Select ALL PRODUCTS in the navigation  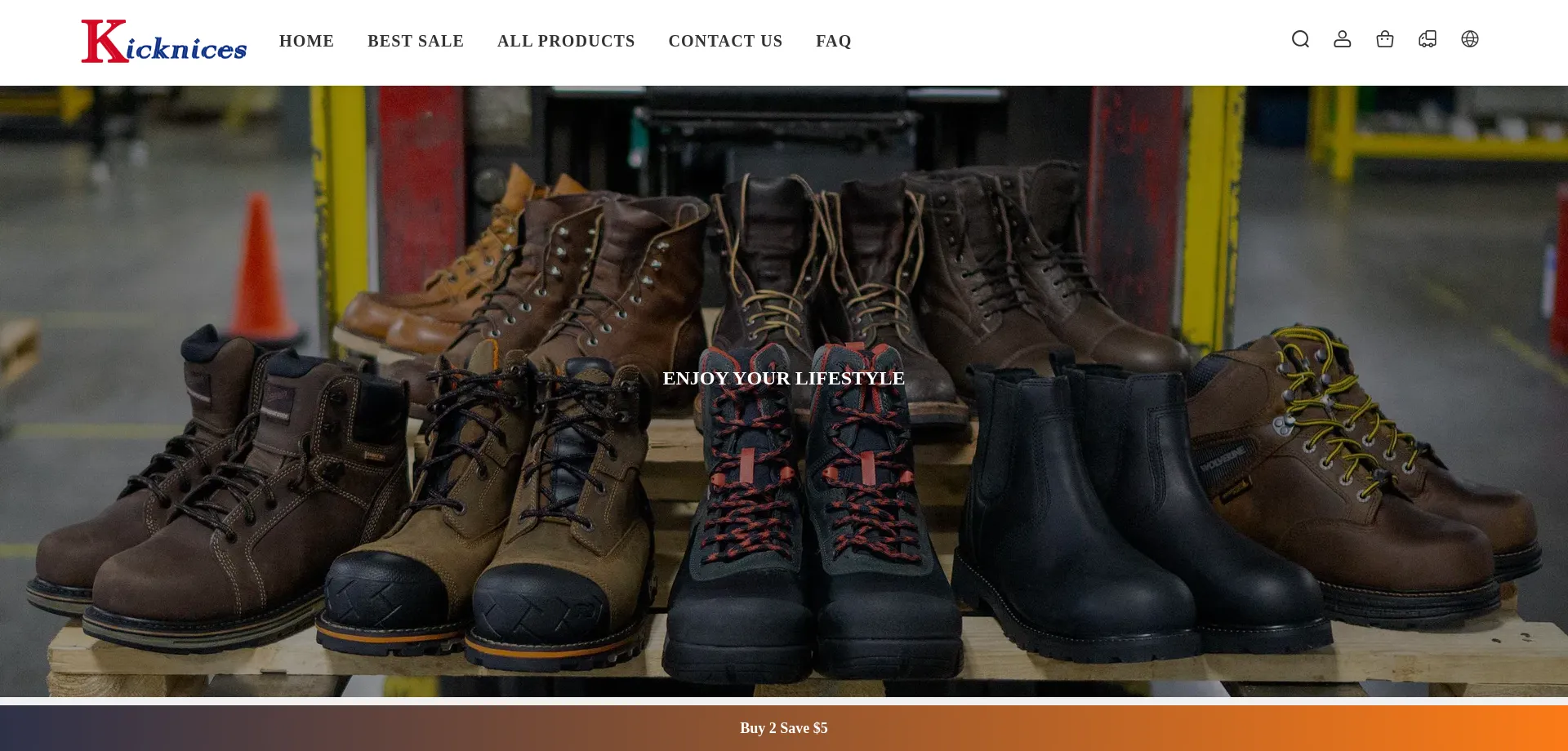pos(566,41)
